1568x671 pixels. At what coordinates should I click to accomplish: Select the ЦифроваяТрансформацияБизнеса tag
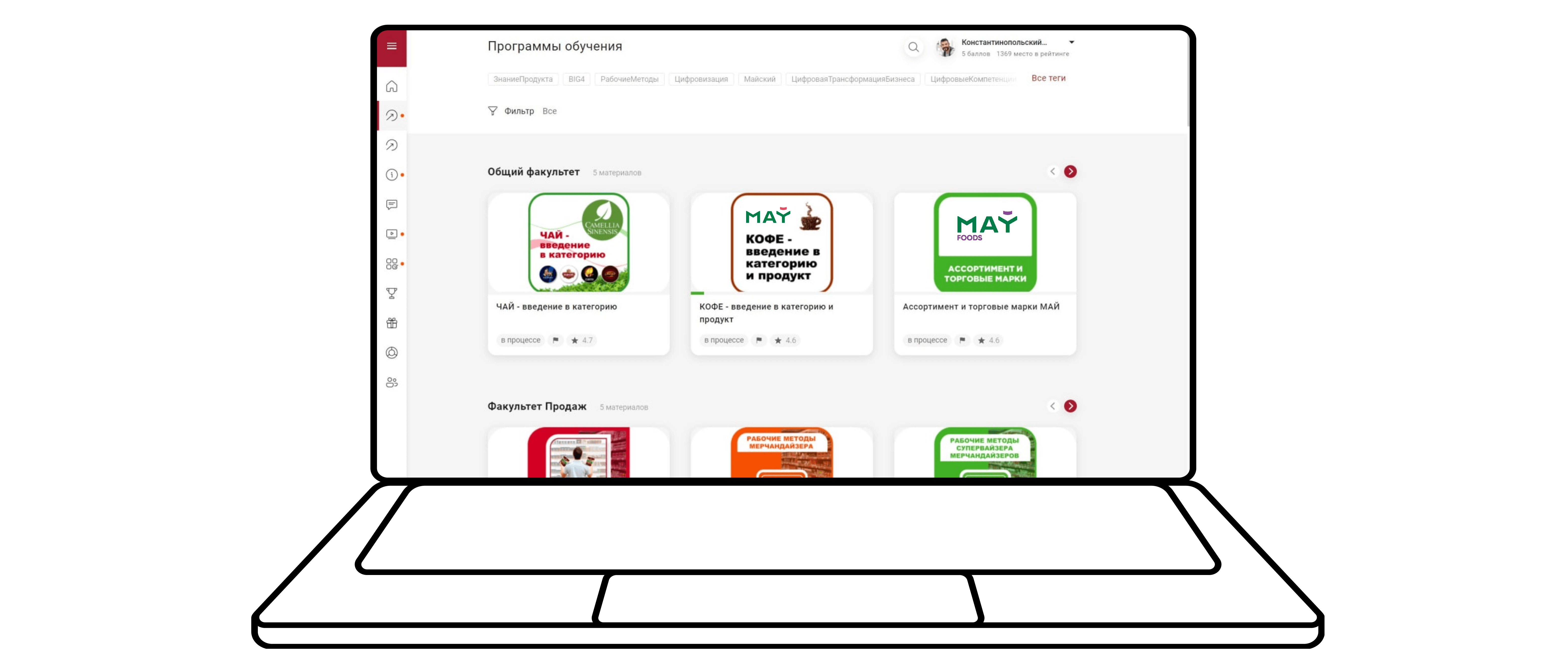(x=852, y=79)
